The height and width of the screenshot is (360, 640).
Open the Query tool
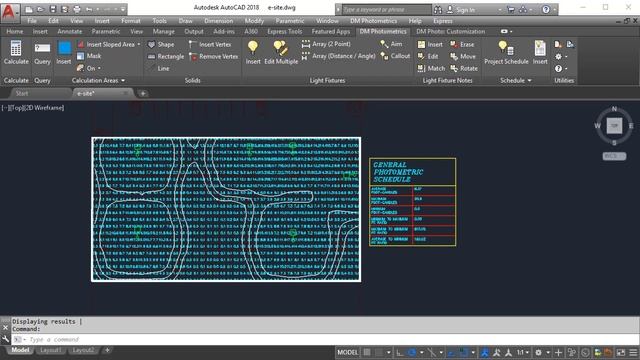point(42,52)
